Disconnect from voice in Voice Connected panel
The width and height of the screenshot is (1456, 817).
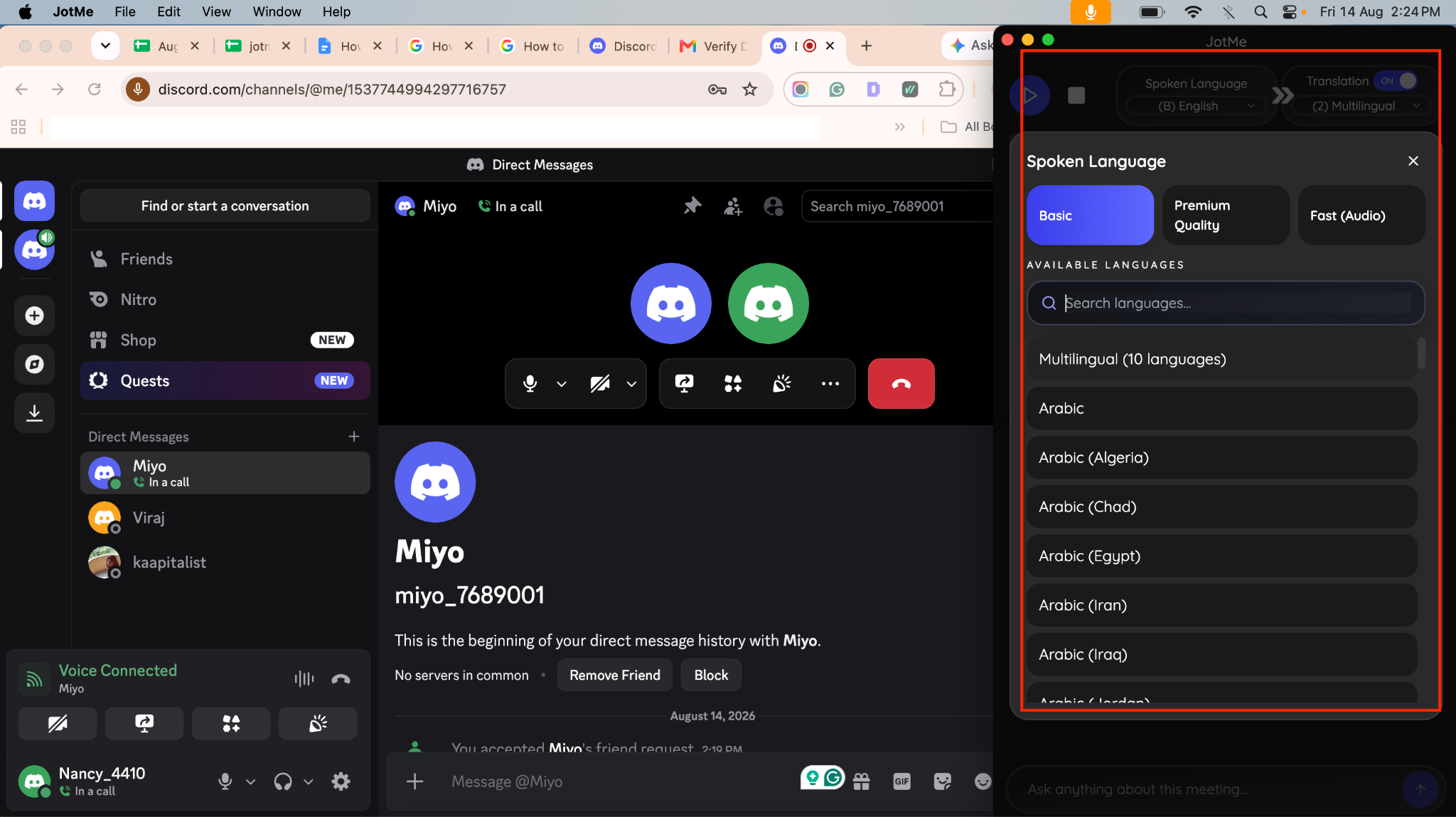[x=341, y=679]
